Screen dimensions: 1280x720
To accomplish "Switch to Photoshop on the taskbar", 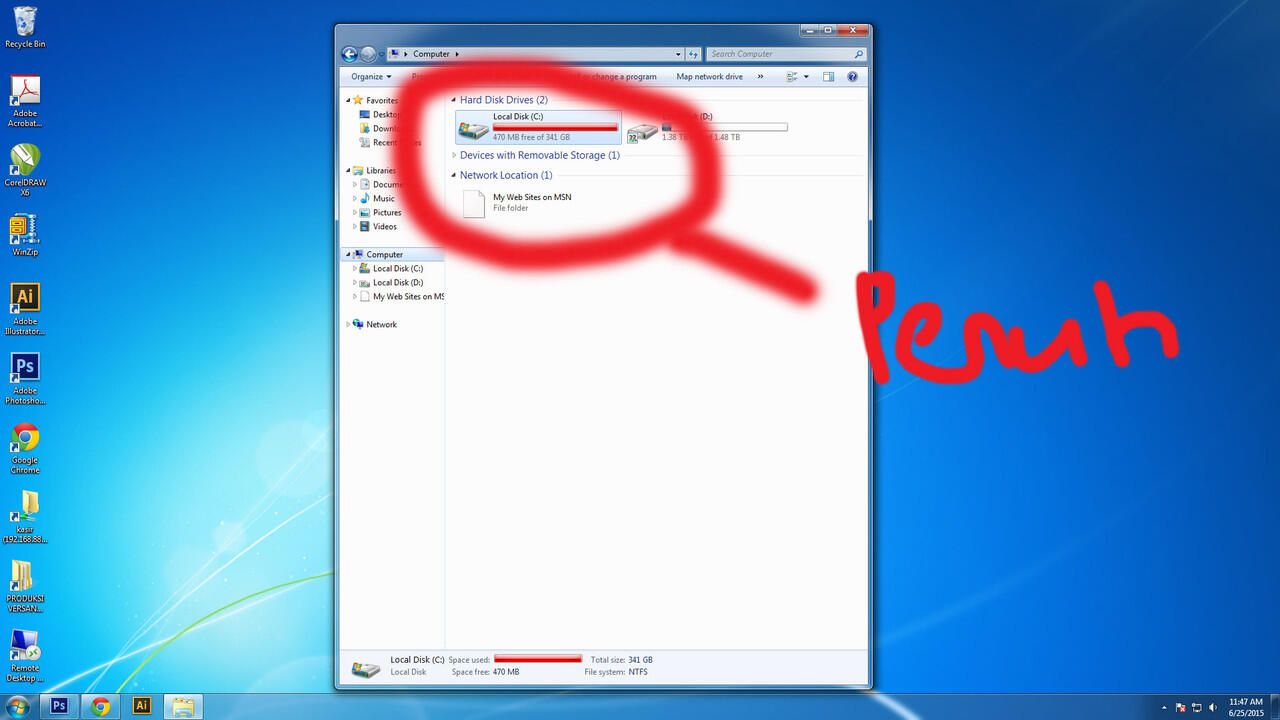I will point(59,706).
